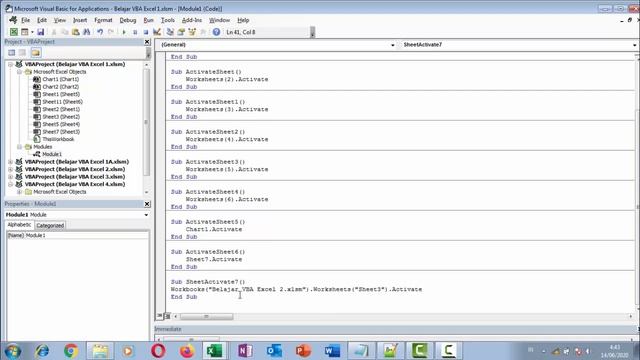
Task: Select Module1 in project tree
Action: [52, 154]
